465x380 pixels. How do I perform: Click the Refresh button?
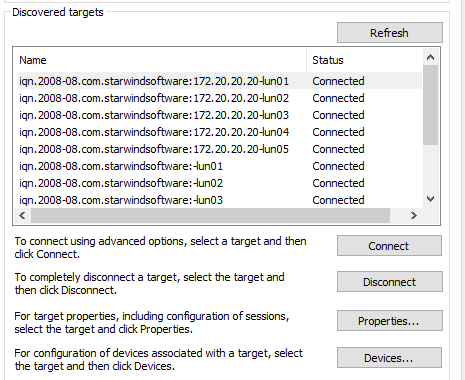click(390, 33)
